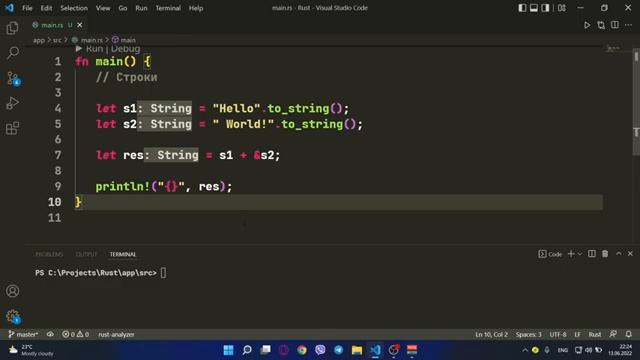Open the launch profile dropdown arrow
Viewport: 640px width, 360px height.
(x=580, y=254)
